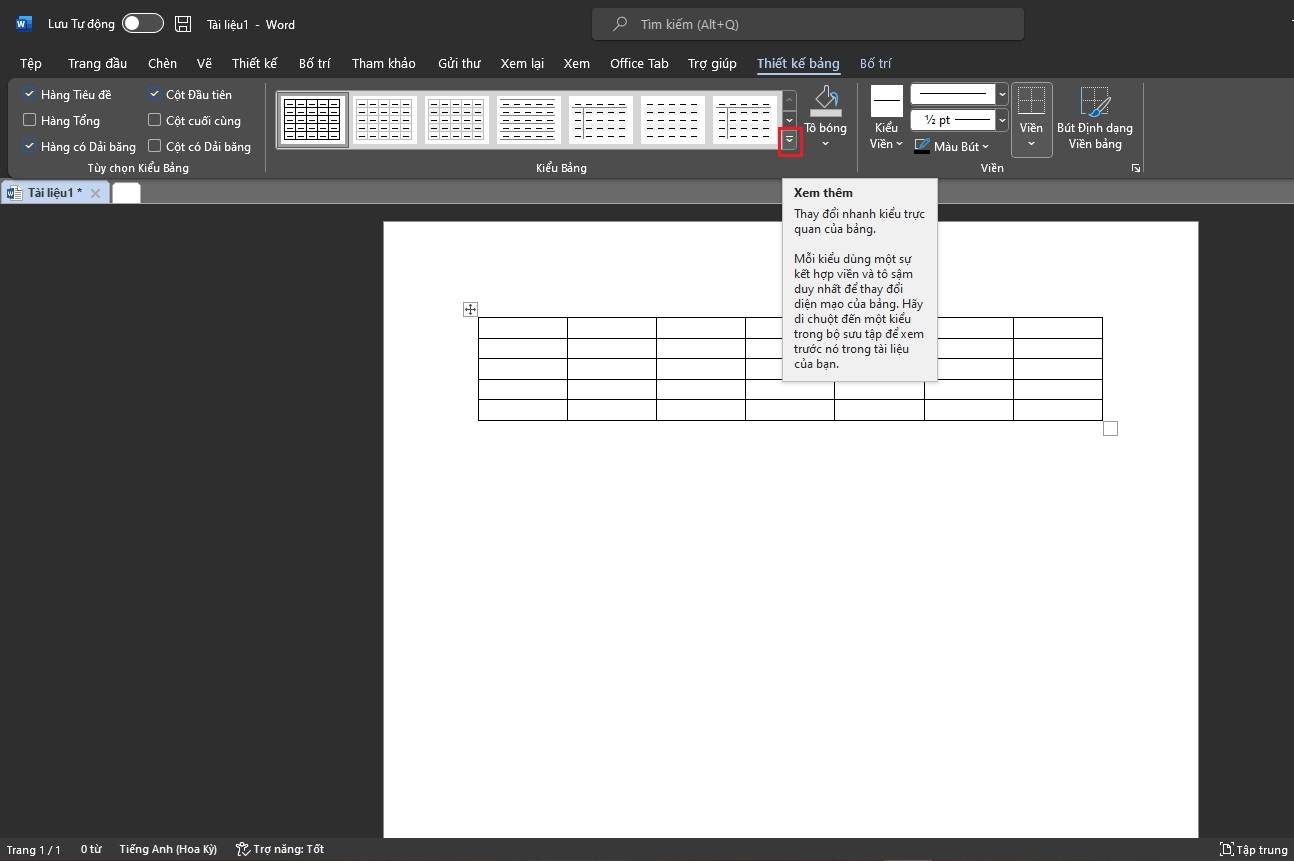Viewport: 1294px width, 861px height.
Task: Uncheck the Hàng Tiêu đề checkbox
Action: (29, 94)
